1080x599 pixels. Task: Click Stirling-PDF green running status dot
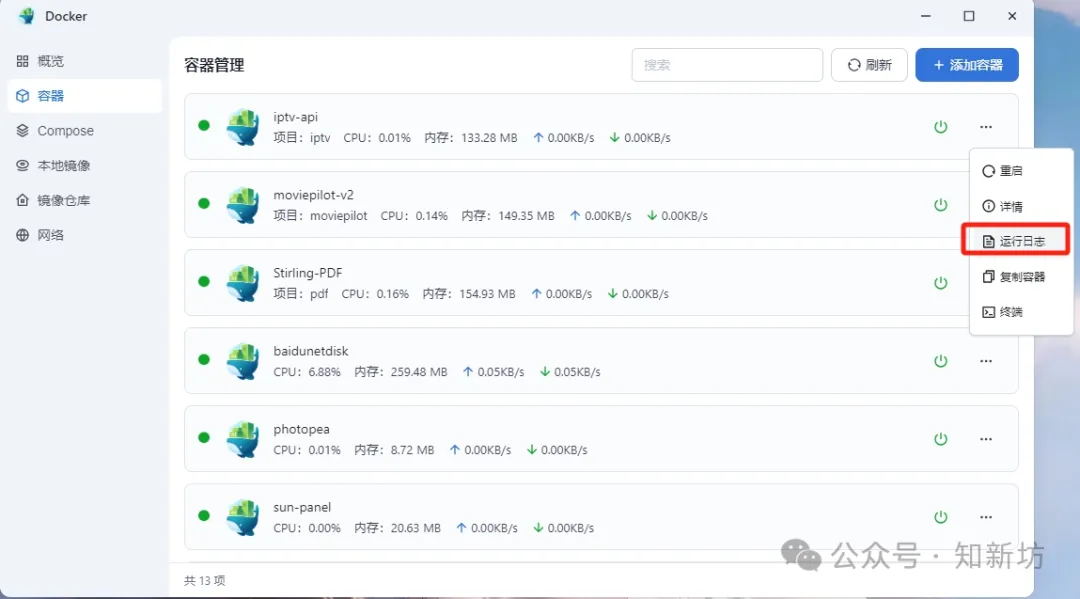tap(204, 281)
